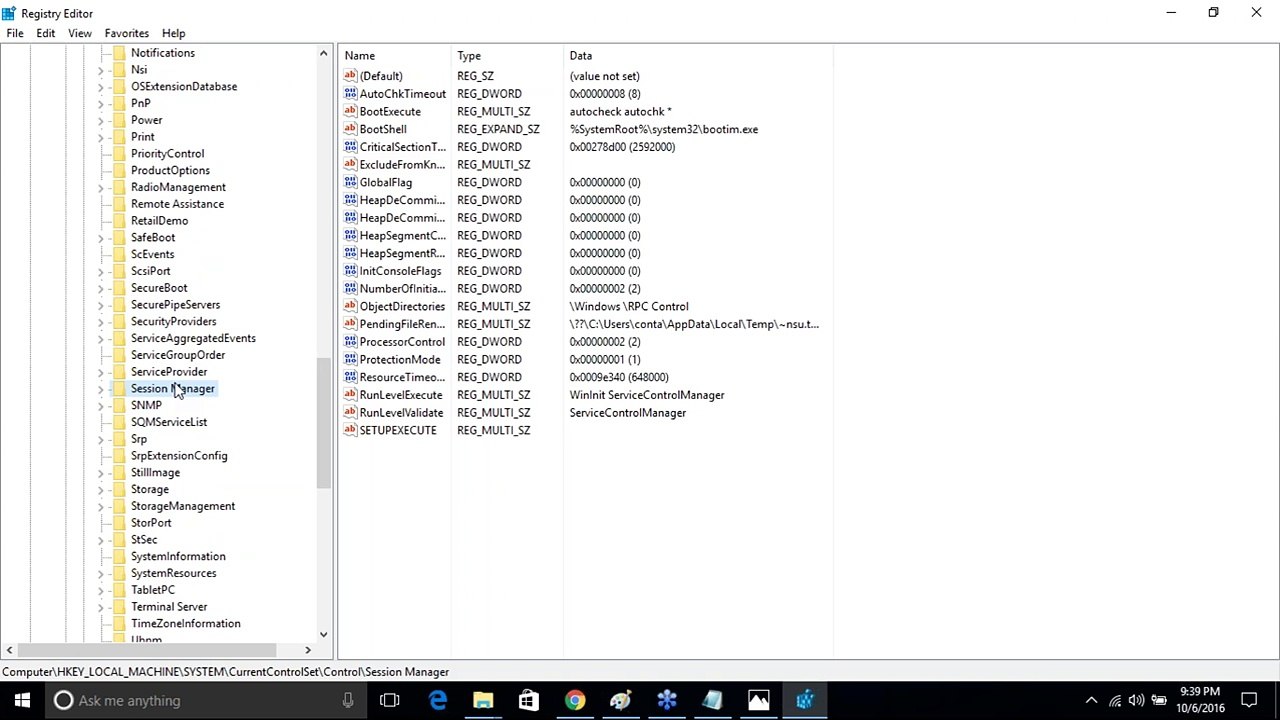Select the ProcessorControl value
The image size is (1280, 720).
402,342
